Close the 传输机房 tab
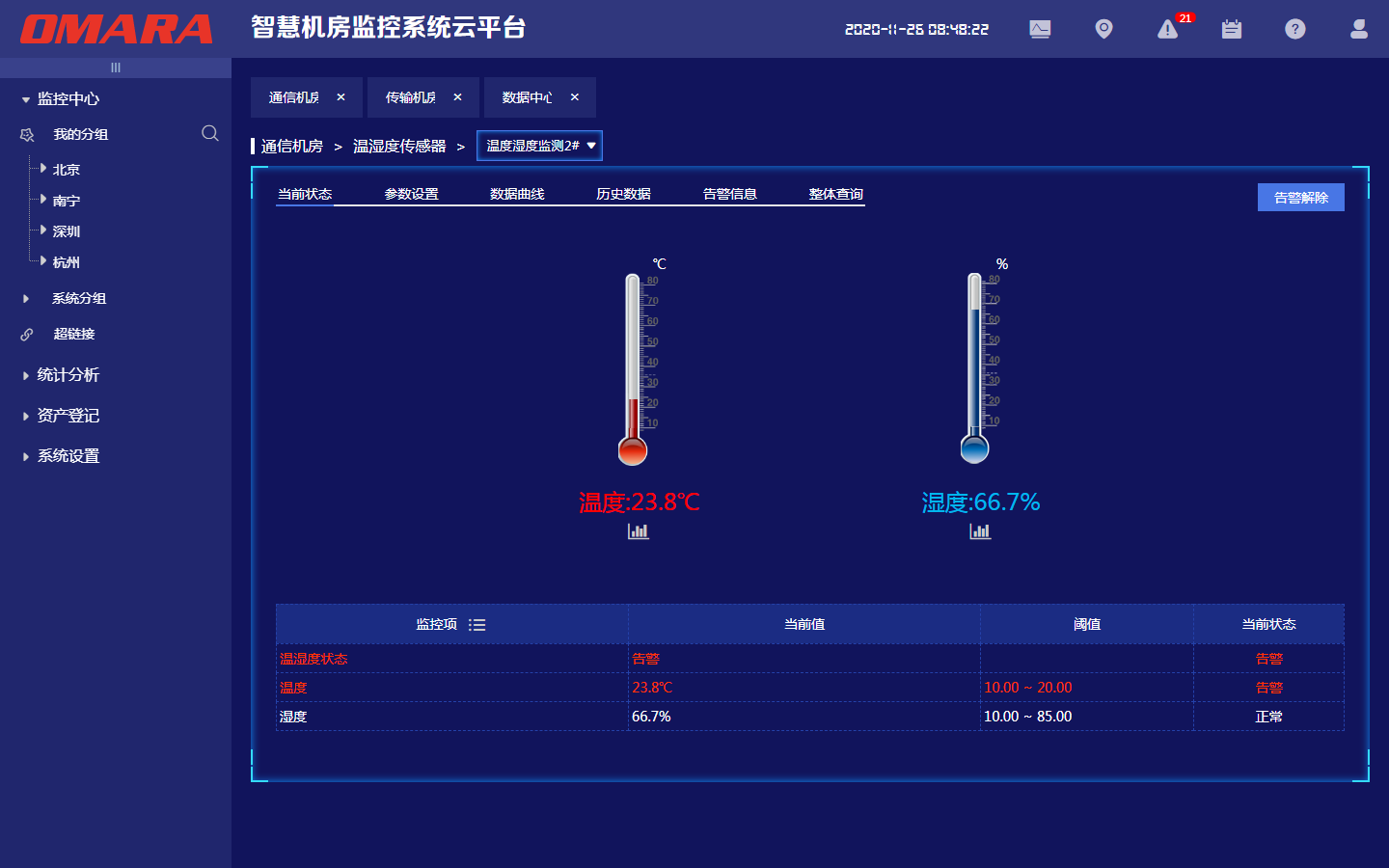The height and width of the screenshot is (868, 1389). coord(457,97)
